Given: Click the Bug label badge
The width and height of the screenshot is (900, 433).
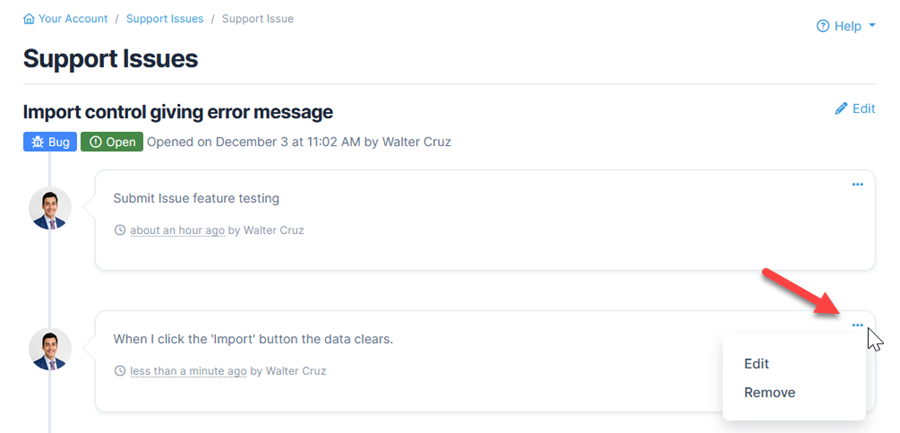Looking at the screenshot, I should pos(49,142).
